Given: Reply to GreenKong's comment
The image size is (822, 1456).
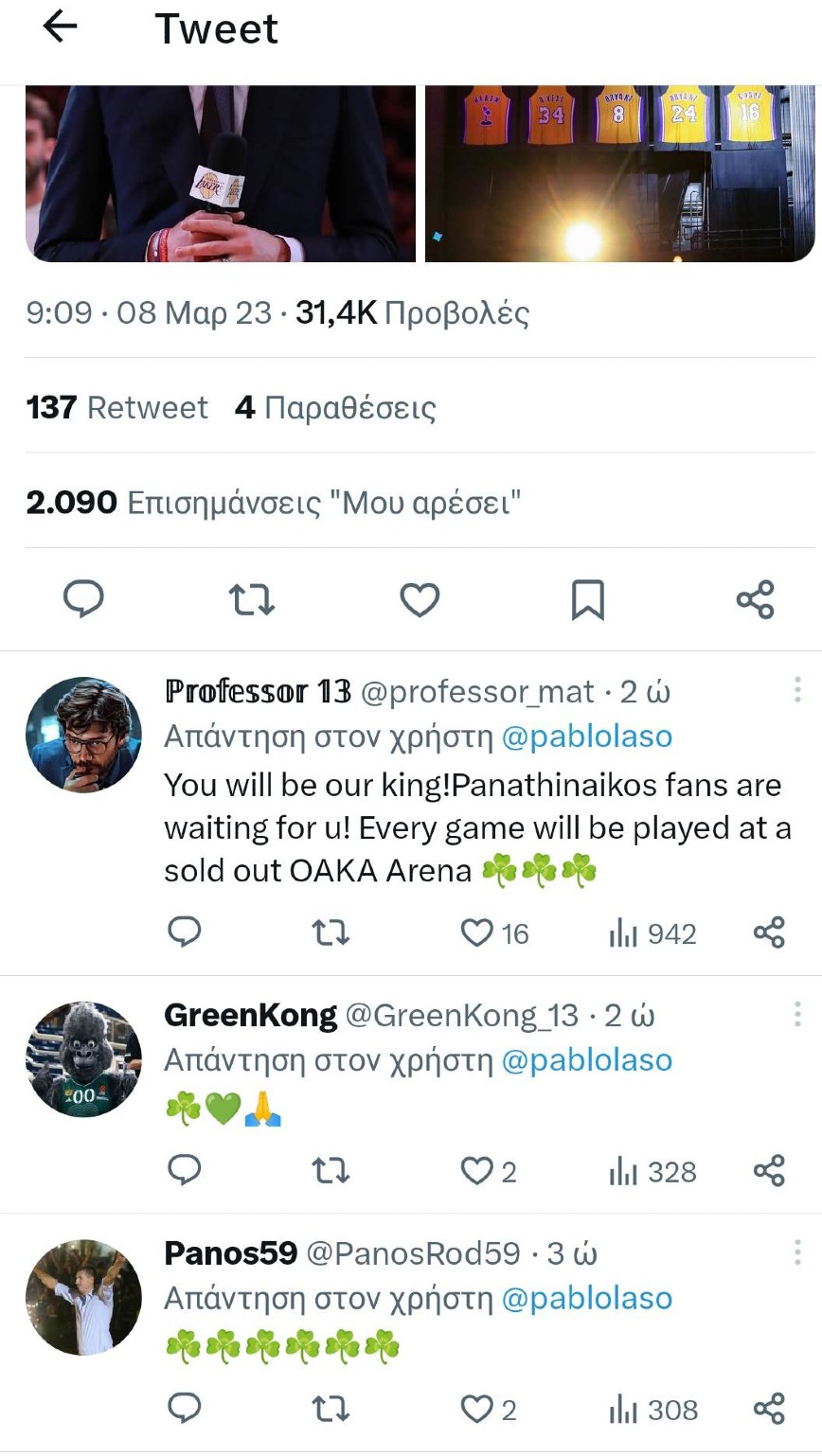Looking at the screenshot, I should pyautogui.click(x=184, y=1172).
